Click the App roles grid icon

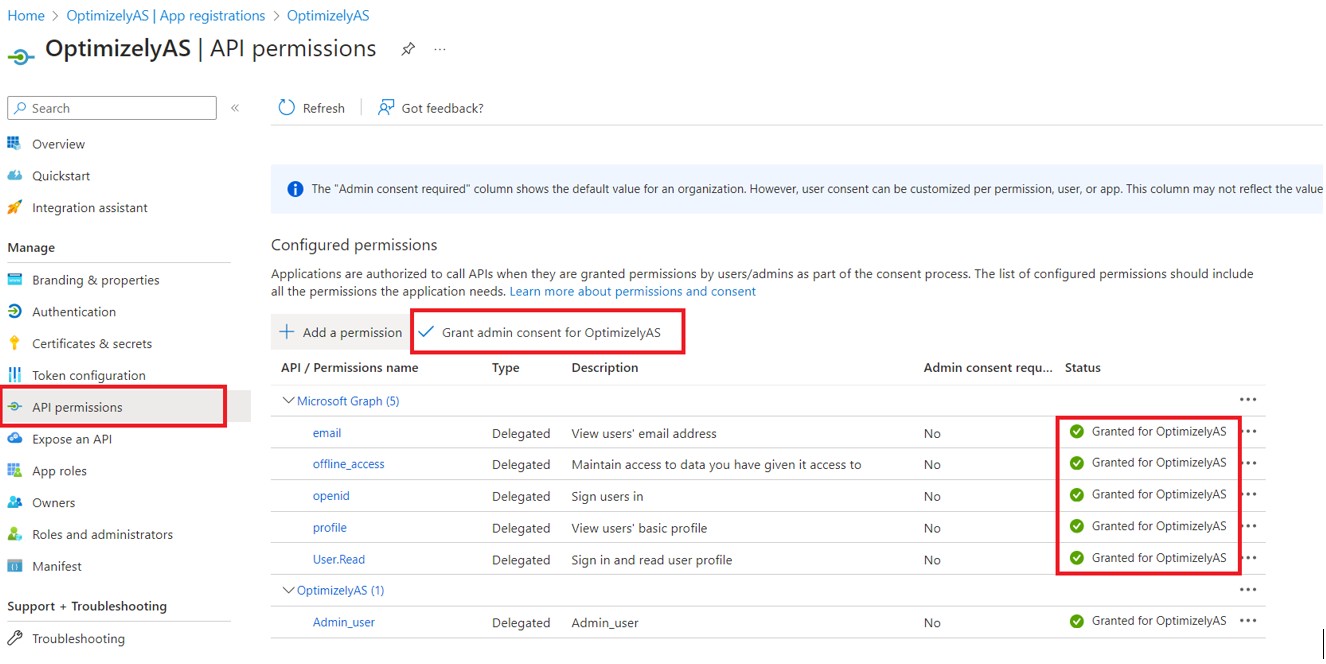[x=15, y=471]
